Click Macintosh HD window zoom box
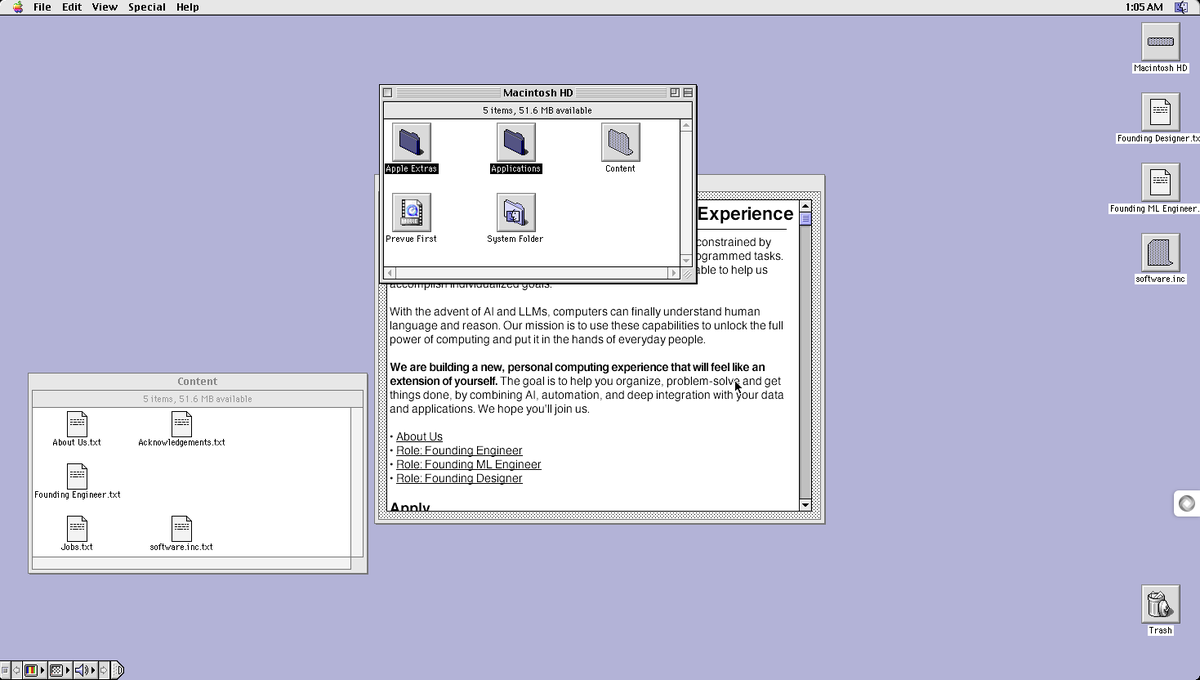 click(x=675, y=92)
